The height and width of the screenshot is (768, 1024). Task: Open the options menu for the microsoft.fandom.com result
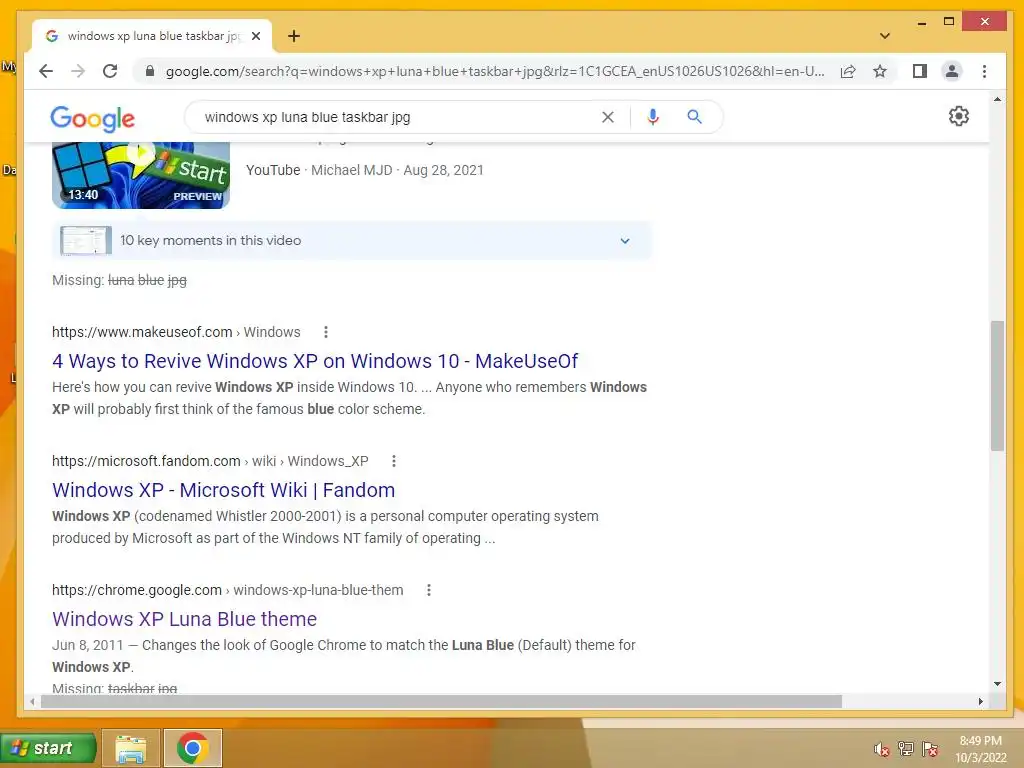[394, 461]
